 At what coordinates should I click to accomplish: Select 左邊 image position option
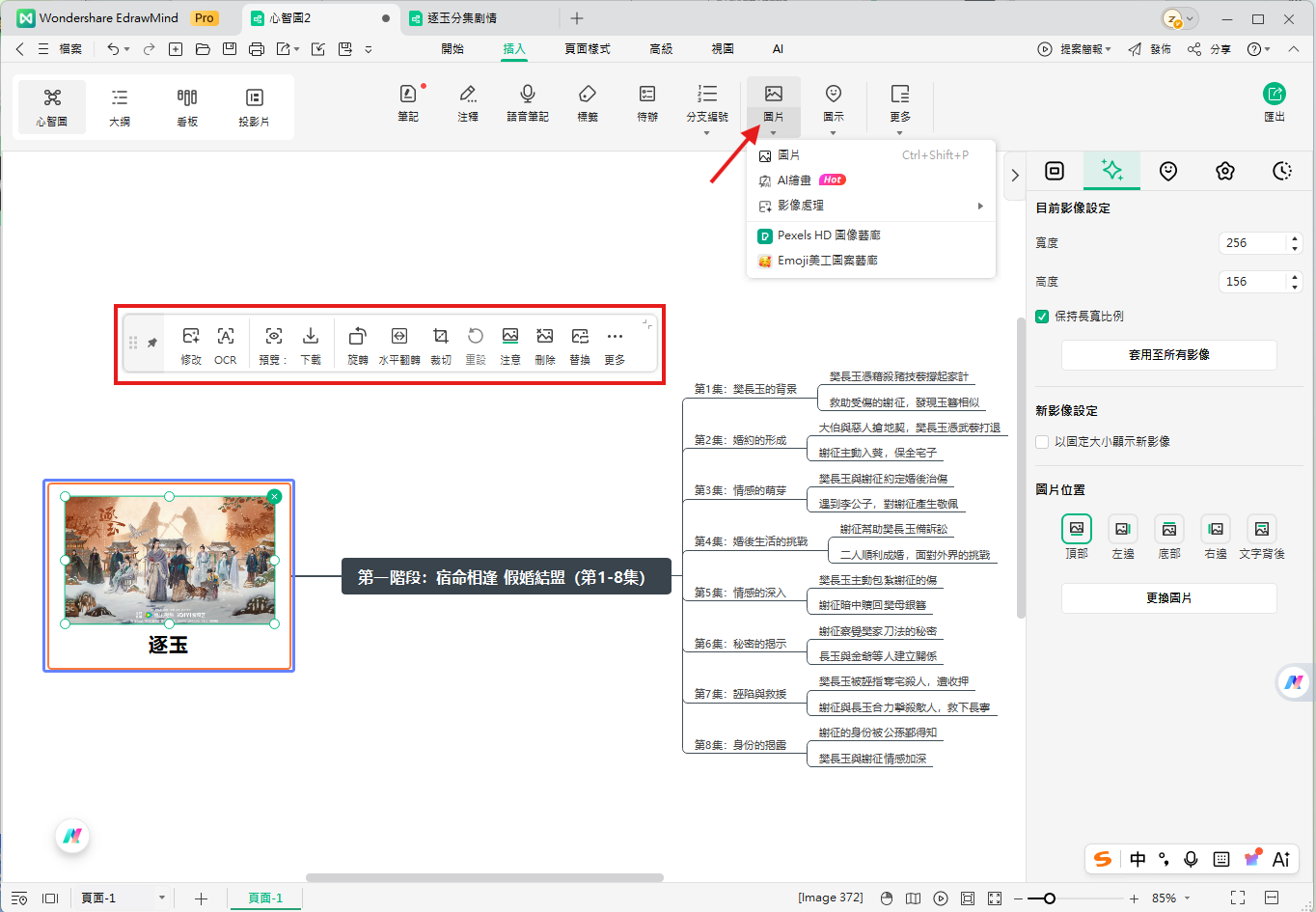pos(1122,537)
